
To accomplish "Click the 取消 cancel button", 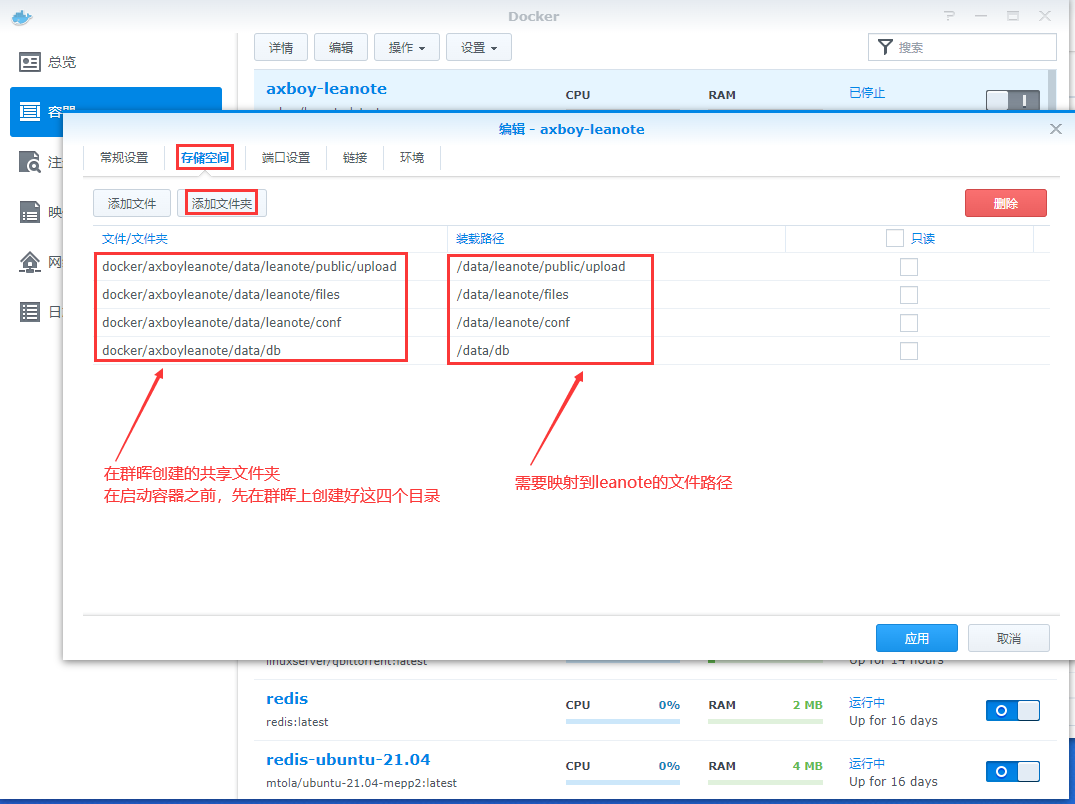I will coord(1008,638).
